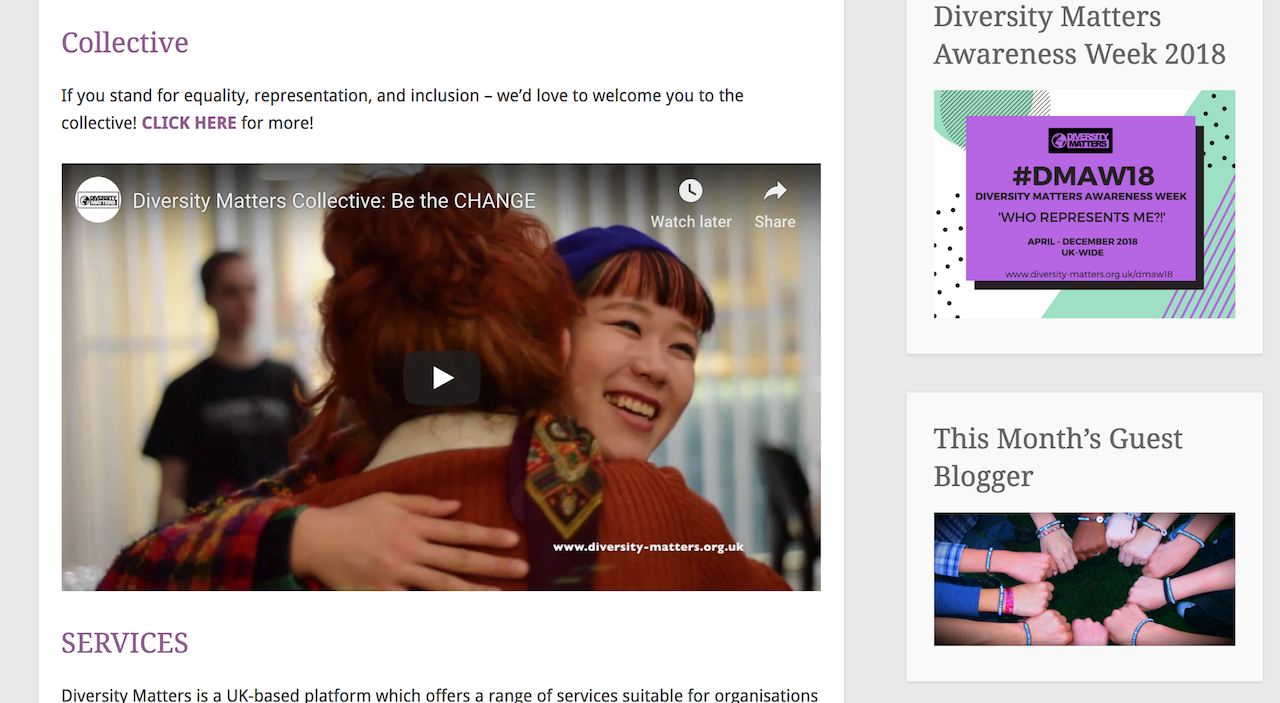Image resolution: width=1280 pixels, height=703 pixels.
Task: Click the SERVICES section heading
Action: (125, 643)
